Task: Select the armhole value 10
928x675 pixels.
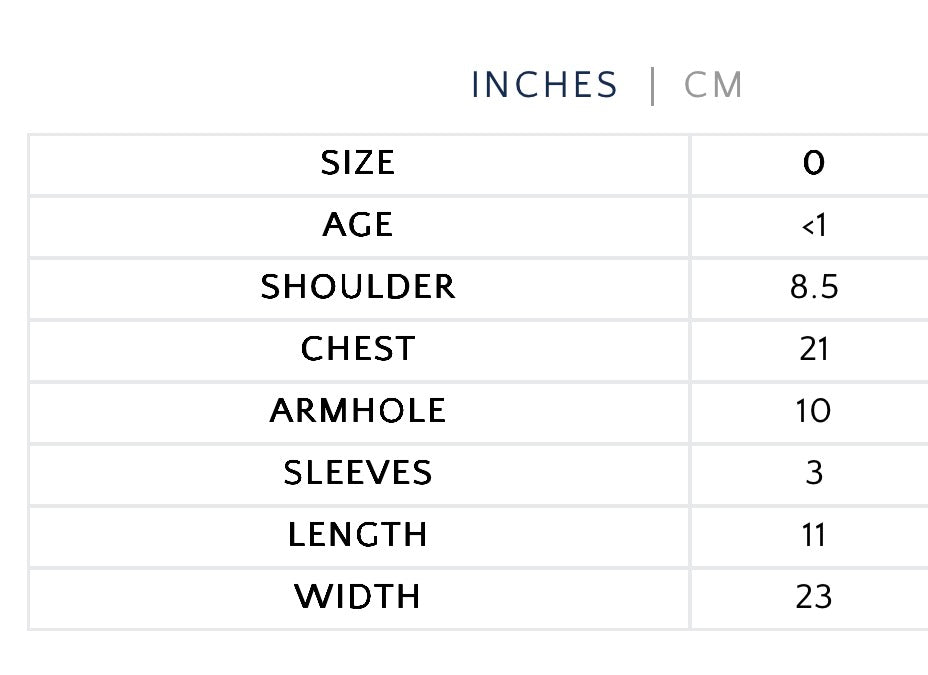Action: 813,411
